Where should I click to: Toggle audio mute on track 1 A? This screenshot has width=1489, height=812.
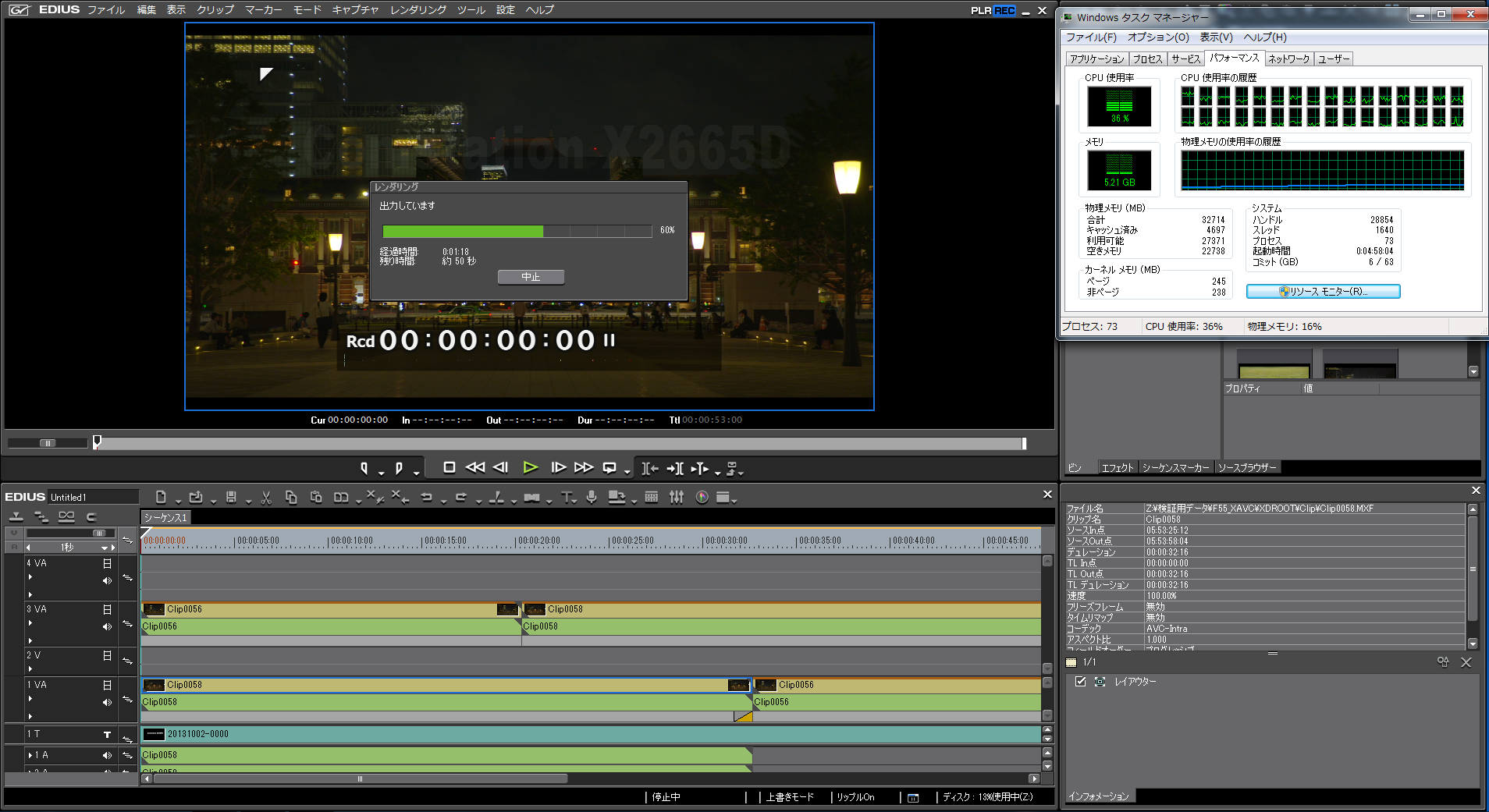(107, 755)
